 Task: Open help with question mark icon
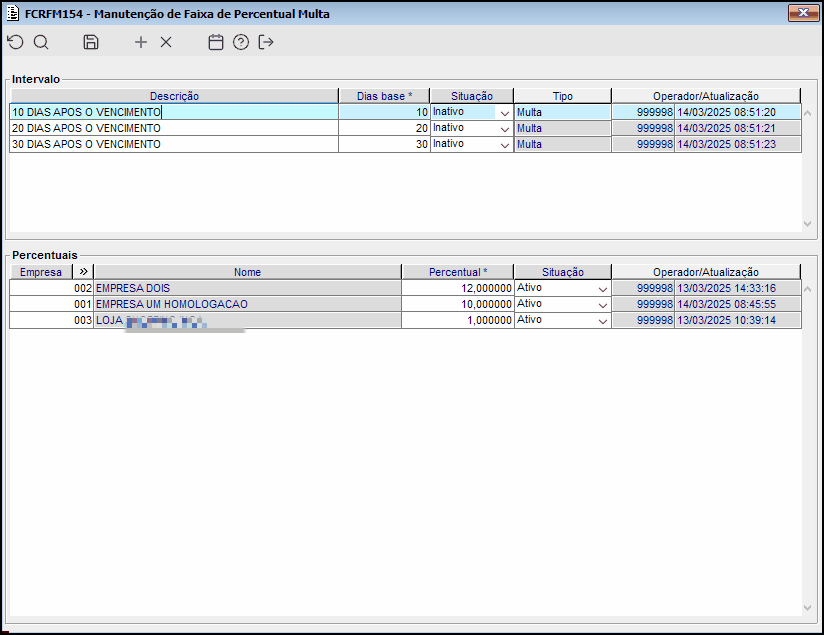(x=241, y=42)
